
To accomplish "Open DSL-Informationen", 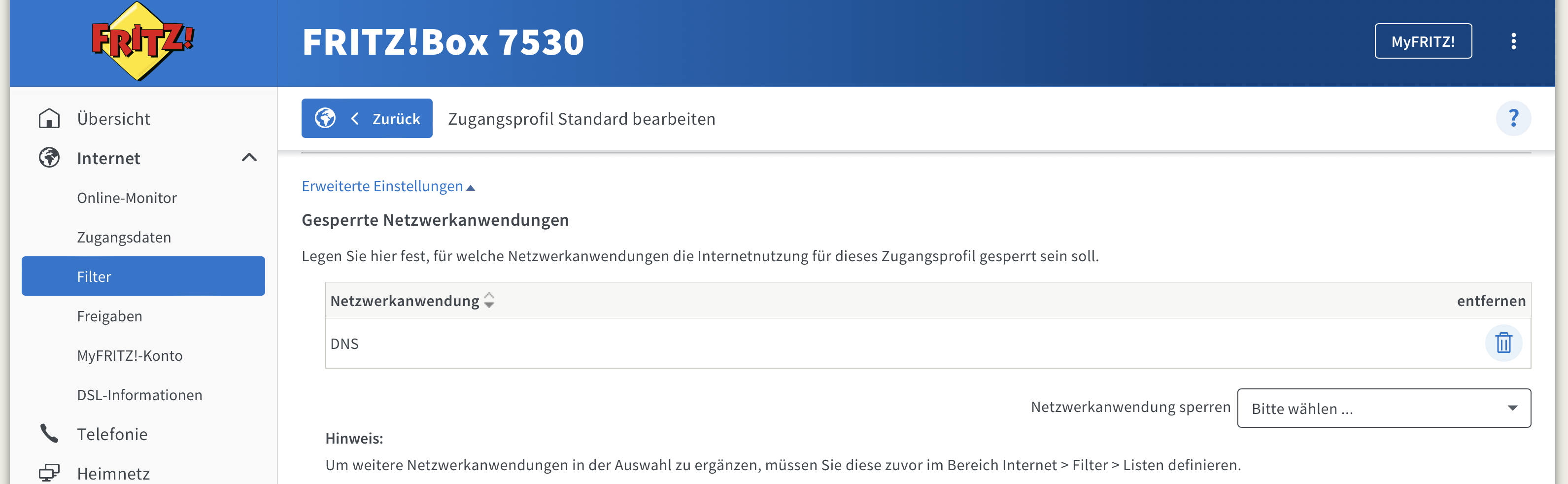I will [139, 394].
